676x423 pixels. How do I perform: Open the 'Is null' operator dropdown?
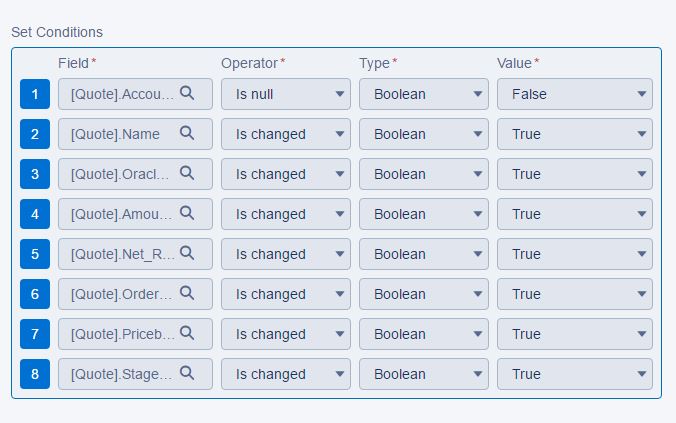point(286,94)
